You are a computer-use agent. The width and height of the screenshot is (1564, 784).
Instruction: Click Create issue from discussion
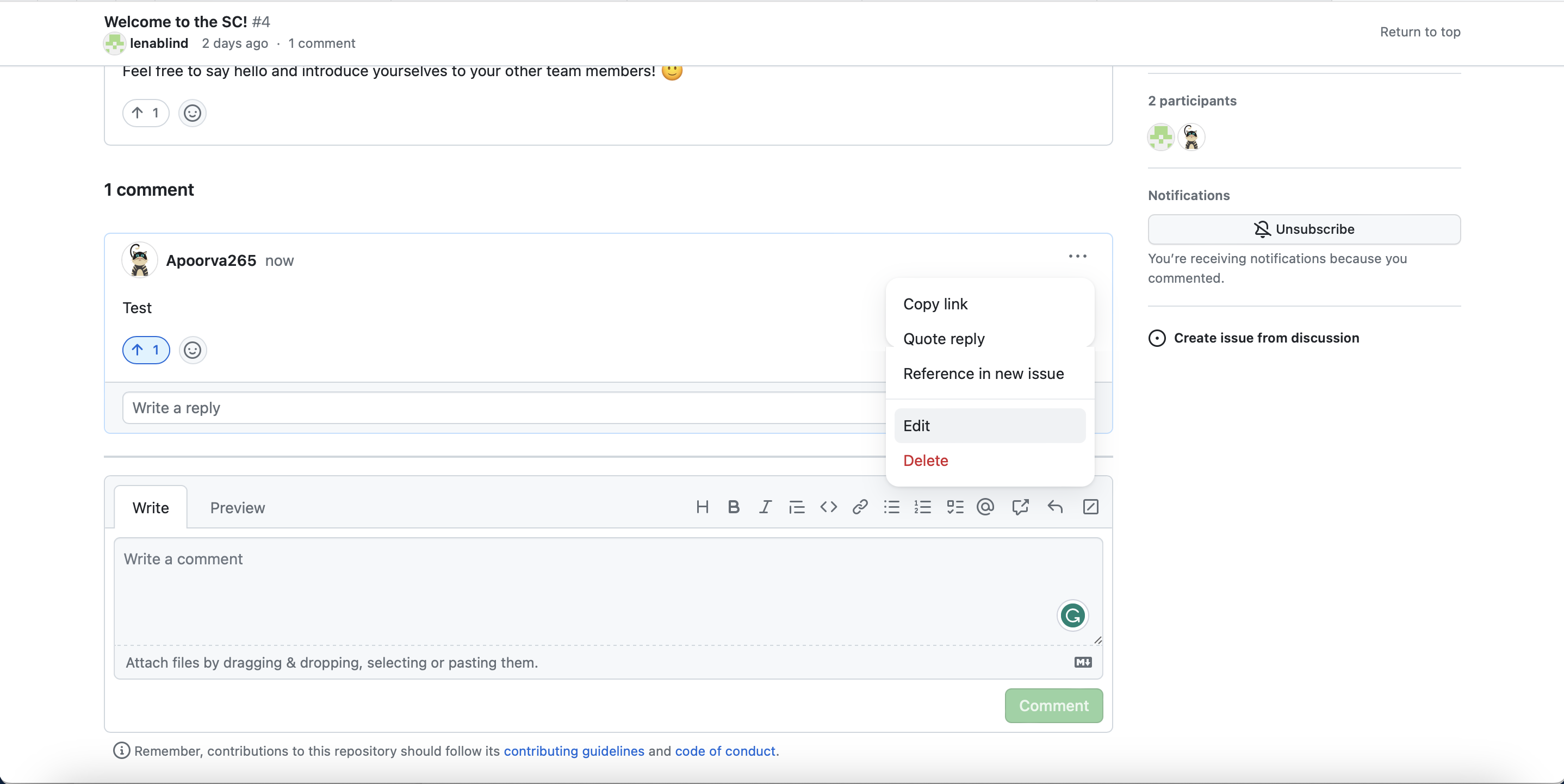pyautogui.click(x=1266, y=338)
